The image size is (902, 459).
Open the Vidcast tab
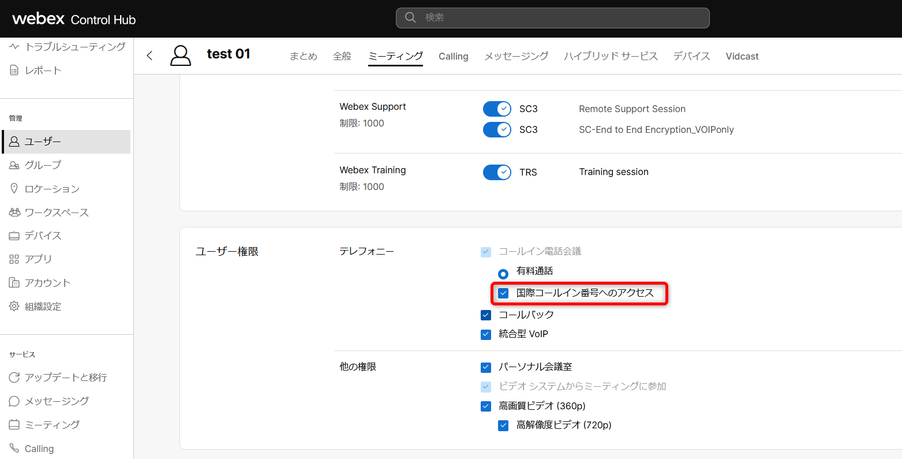pyautogui.click(x=742, y=56)
